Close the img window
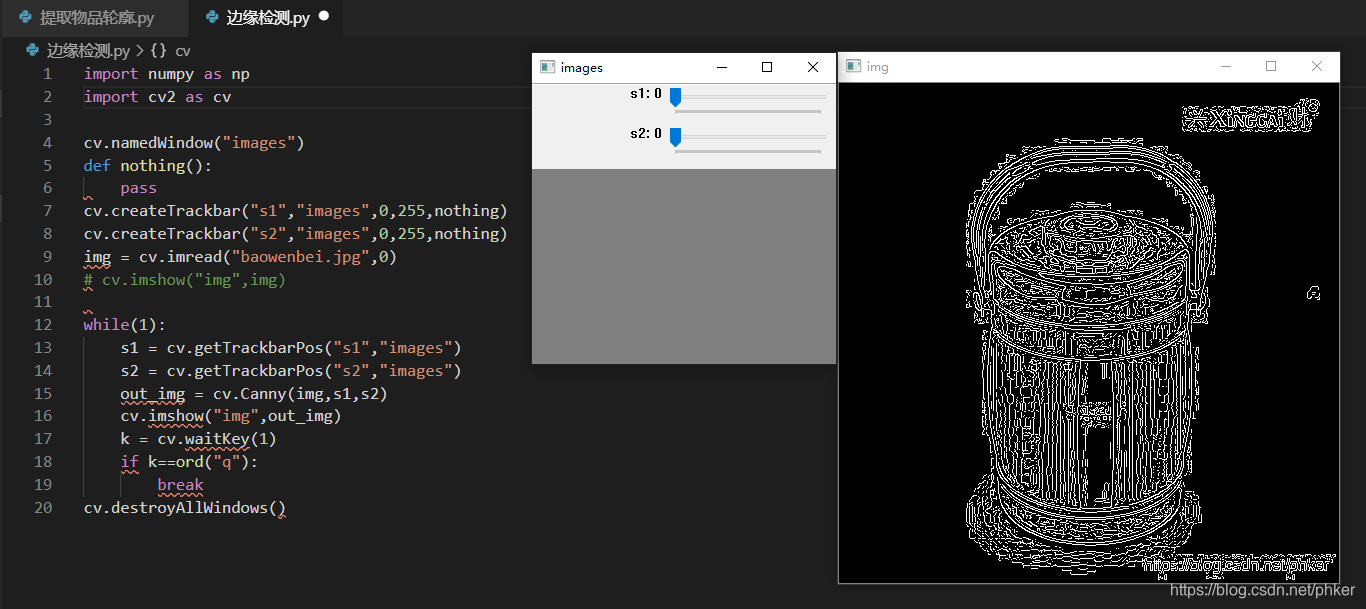Viewport: 1366px width, 609px height. click(1317, 66)
